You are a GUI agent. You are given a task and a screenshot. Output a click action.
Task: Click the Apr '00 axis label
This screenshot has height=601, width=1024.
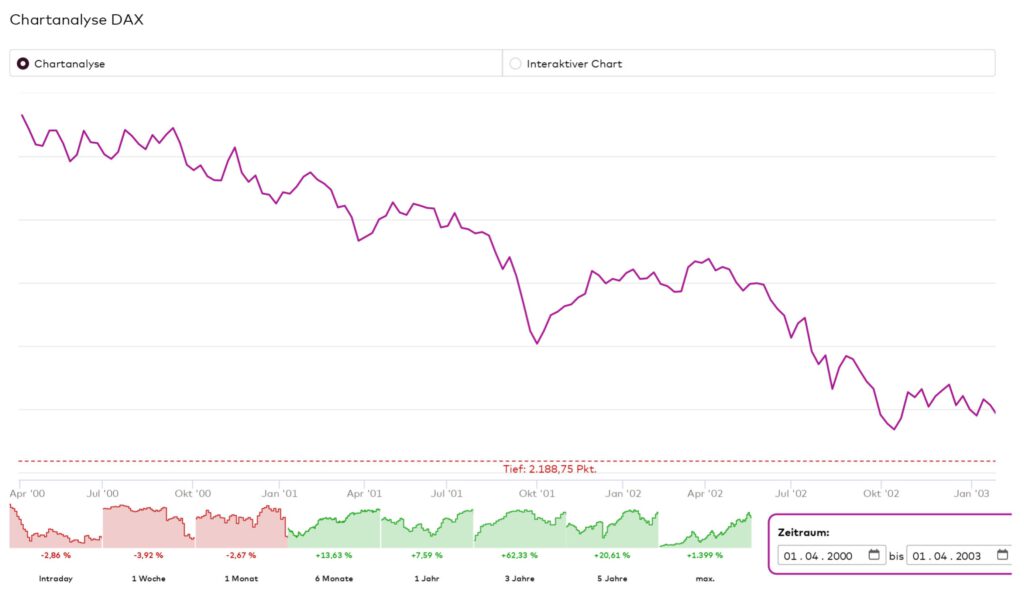point(27,493)
